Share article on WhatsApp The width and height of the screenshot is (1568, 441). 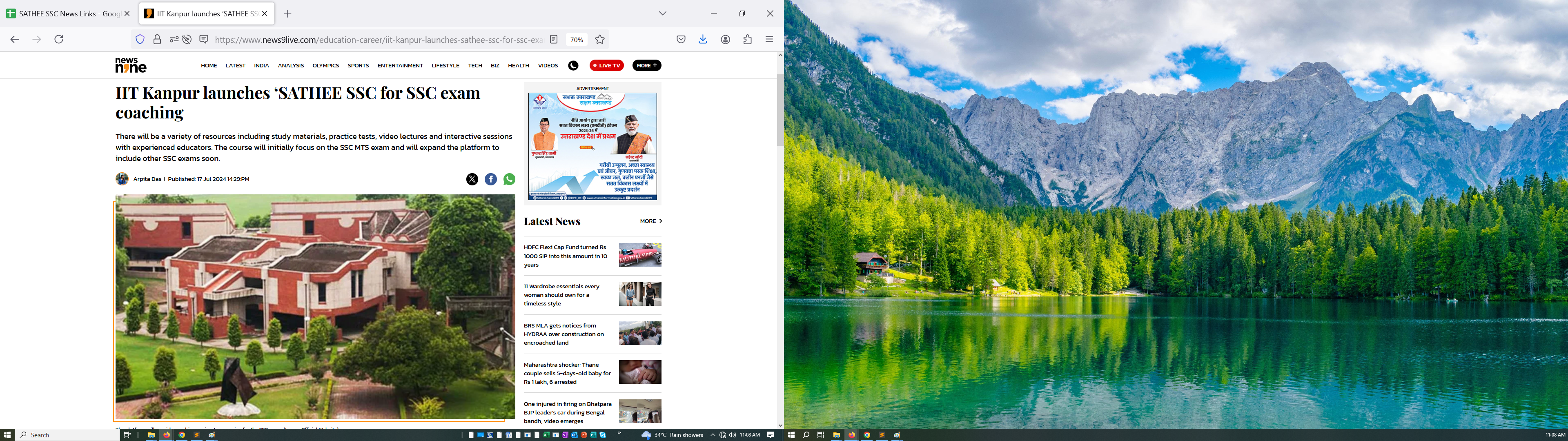pos(510,179)
